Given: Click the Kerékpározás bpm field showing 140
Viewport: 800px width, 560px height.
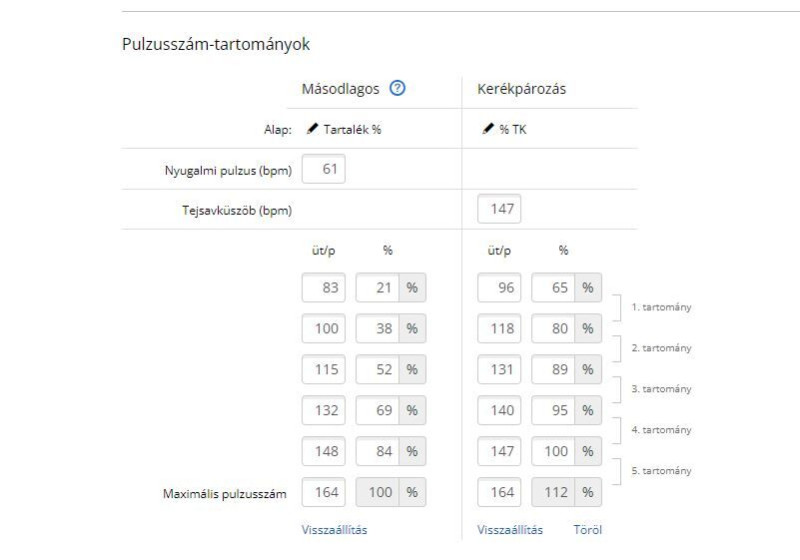Looking at the screenshot, I should pos(499,411).
